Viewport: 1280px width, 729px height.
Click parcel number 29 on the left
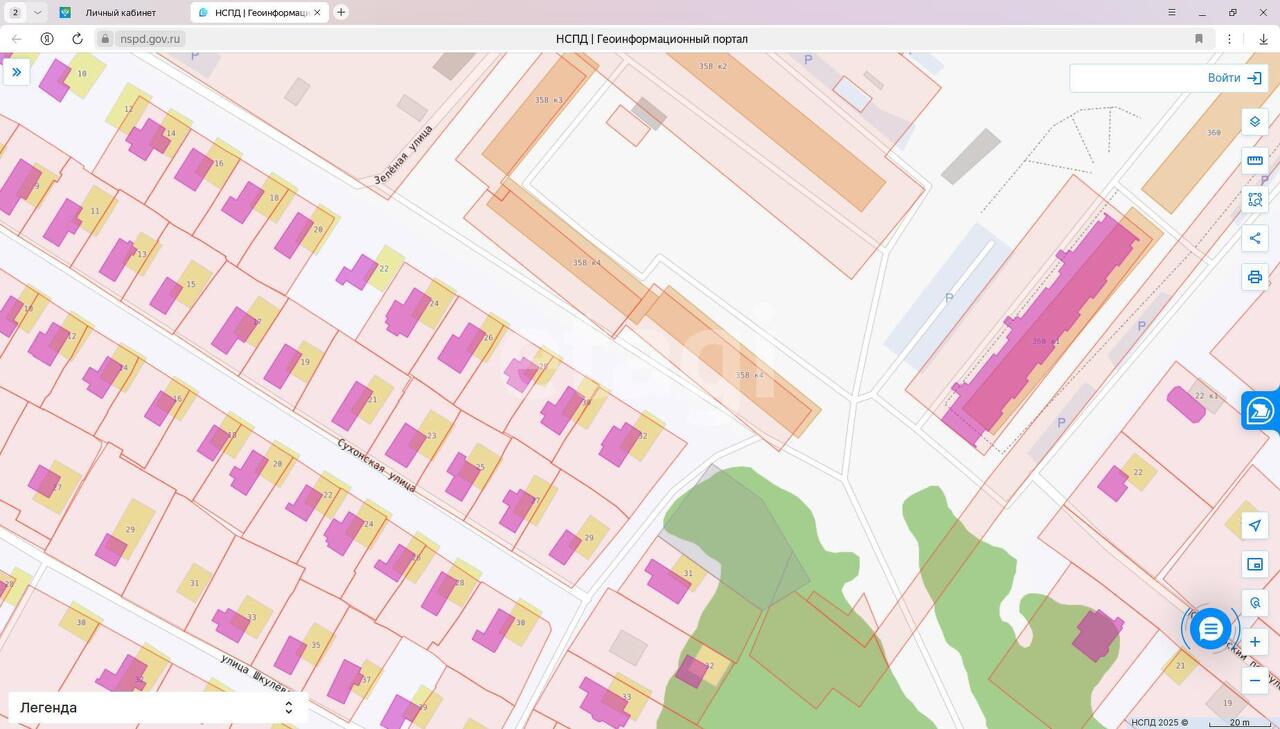[130, 530]
